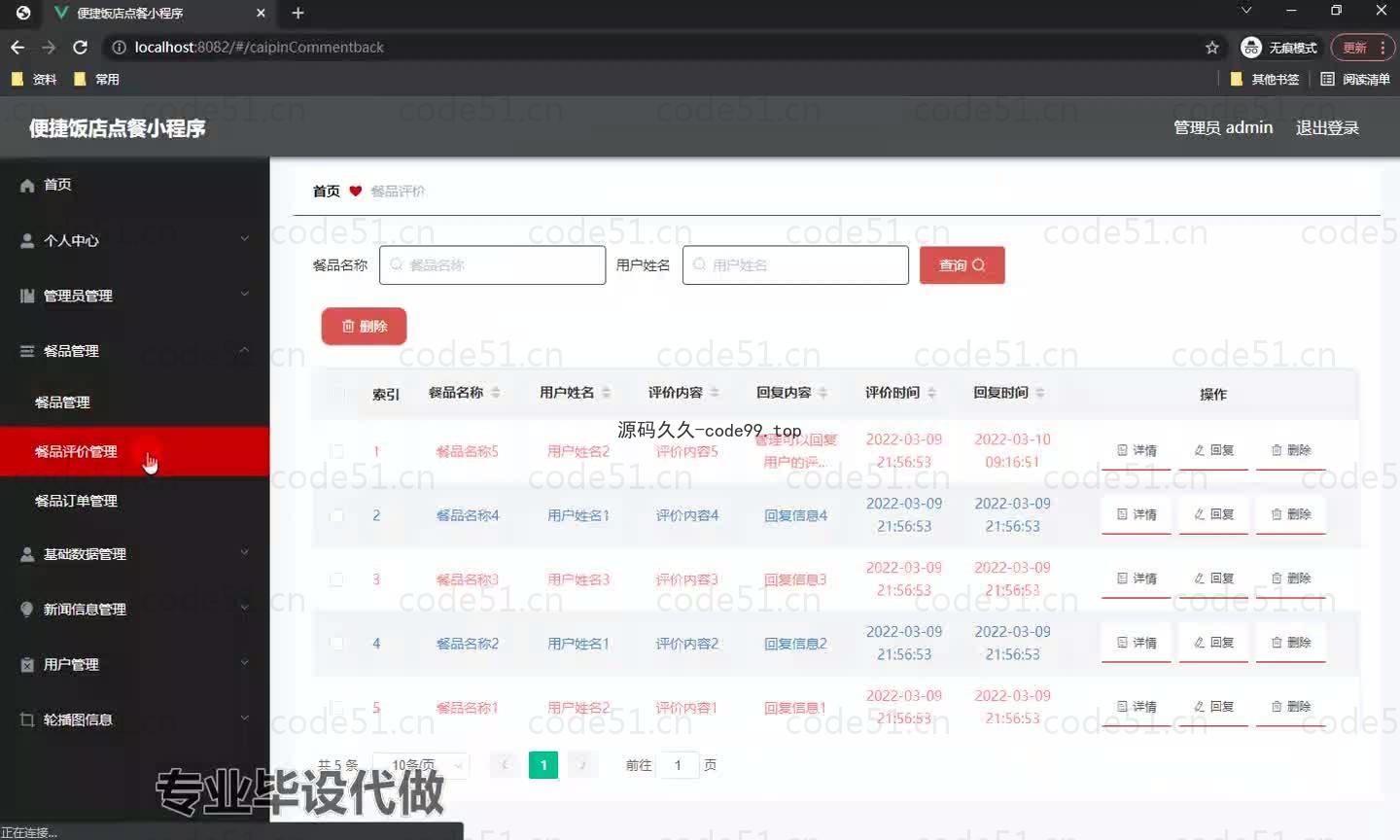1400x840 pixels.
Task: Click the next page arrow
Action: click(582, 765)
